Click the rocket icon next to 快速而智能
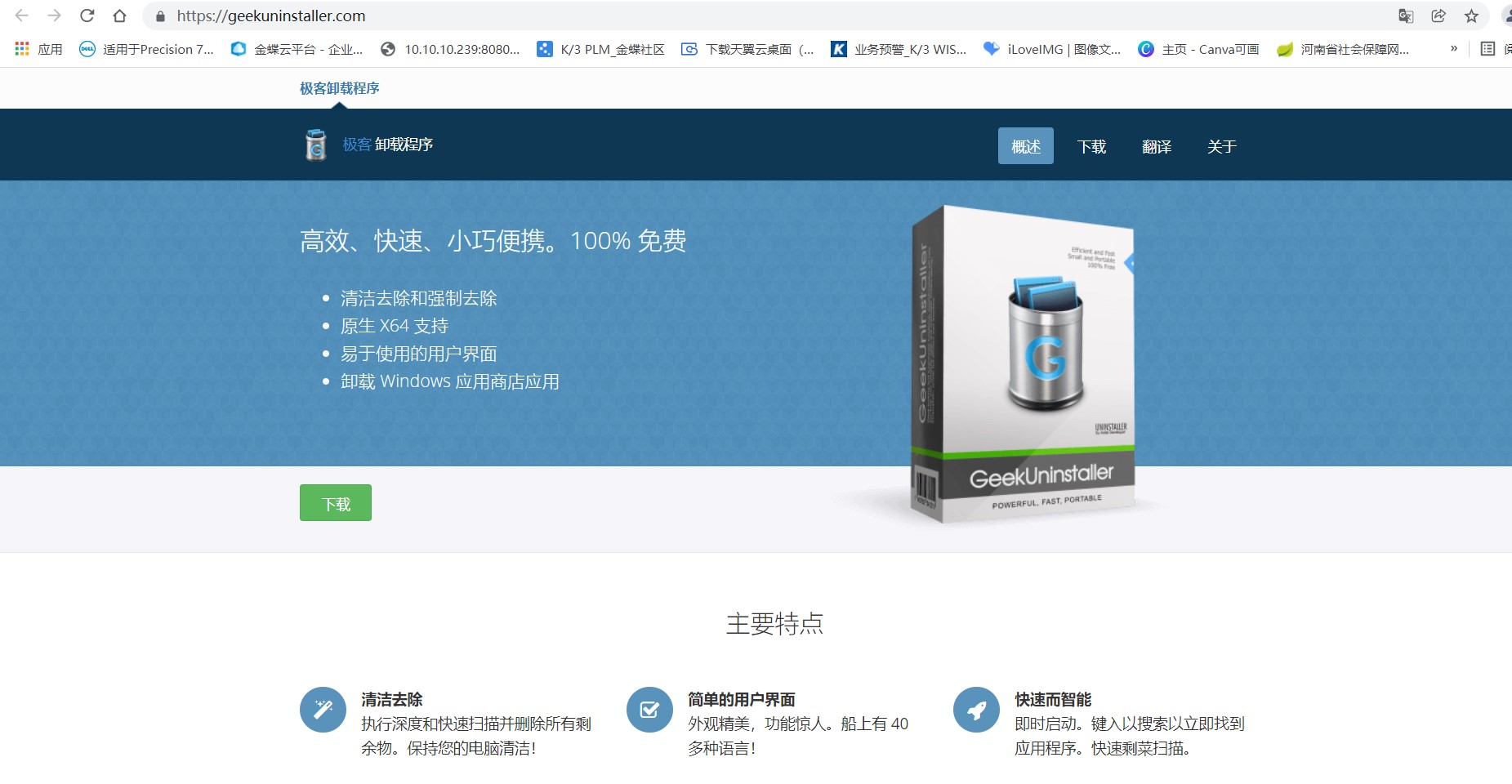Image resolution: width=1512 pixels, height=784 pixels. tap(977, 709)
